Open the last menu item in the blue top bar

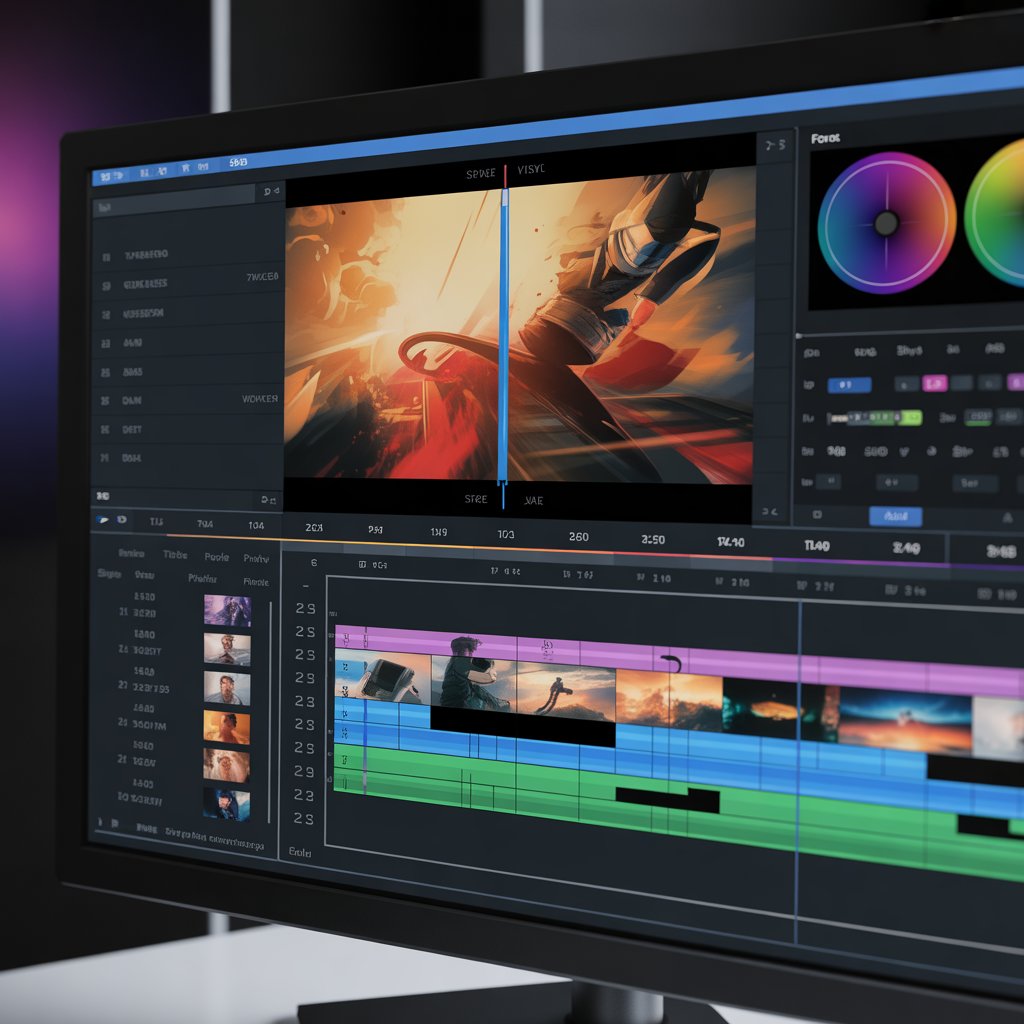tap(238, 162)
